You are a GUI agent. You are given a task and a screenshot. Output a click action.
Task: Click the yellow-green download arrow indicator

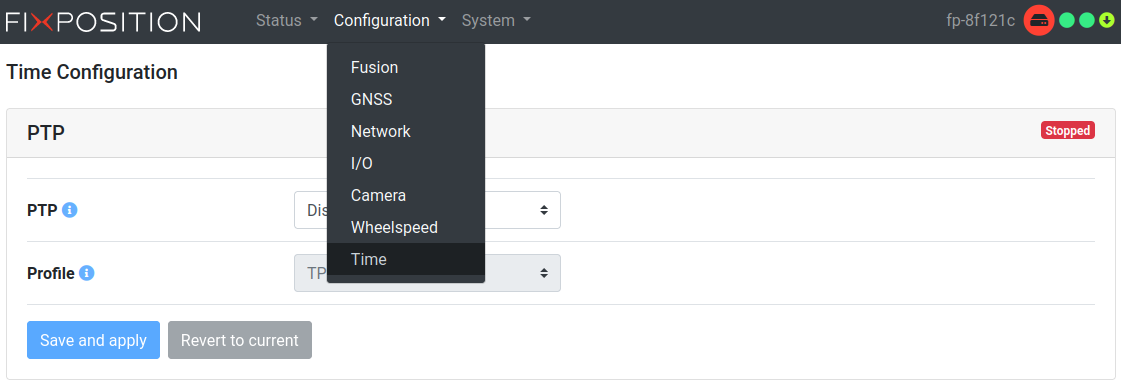[x=1107, y=21]
